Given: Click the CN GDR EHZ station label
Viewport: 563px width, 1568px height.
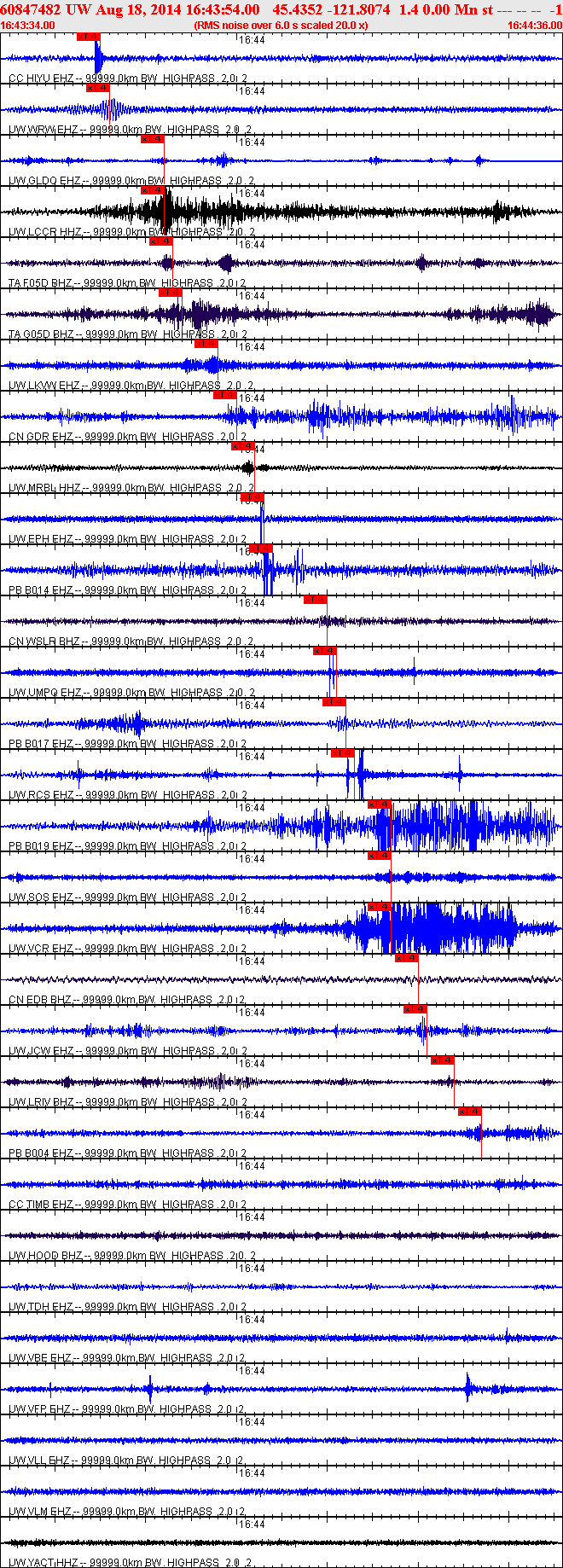Looking at the screenshot, I should (41, 437).
